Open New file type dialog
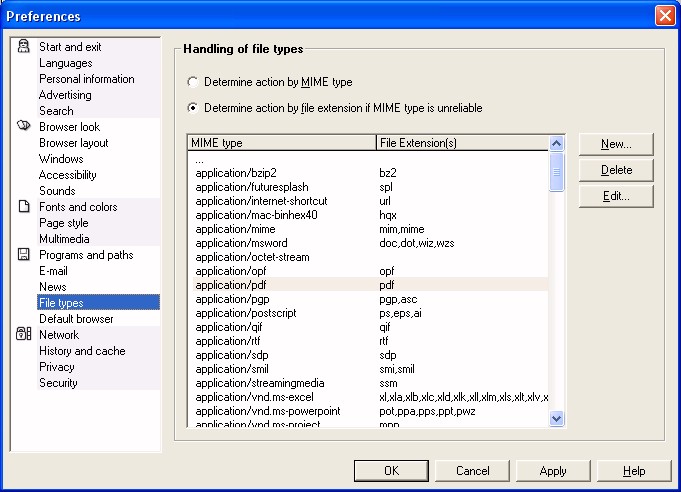 click(x=616, y=144)
